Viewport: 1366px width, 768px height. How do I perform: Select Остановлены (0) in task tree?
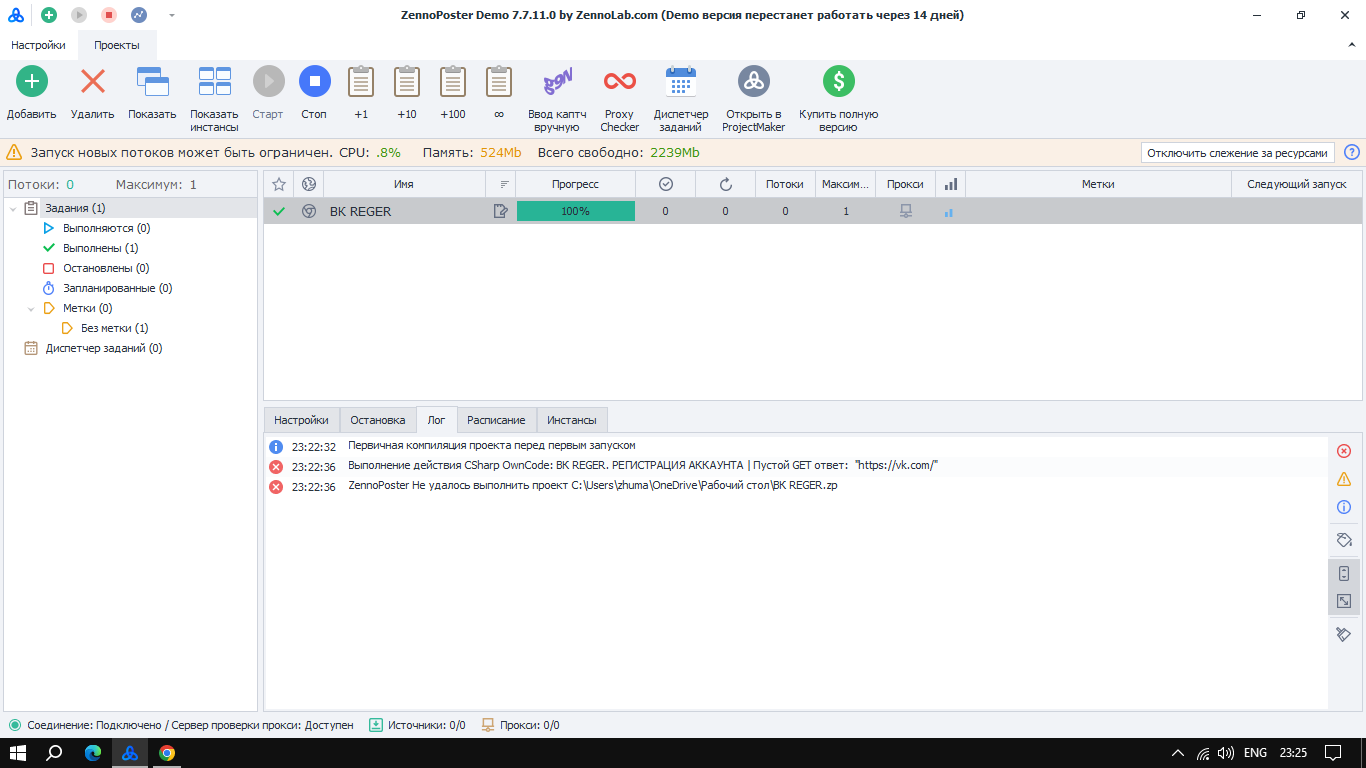pyautogui.click(x=106, y=268)
